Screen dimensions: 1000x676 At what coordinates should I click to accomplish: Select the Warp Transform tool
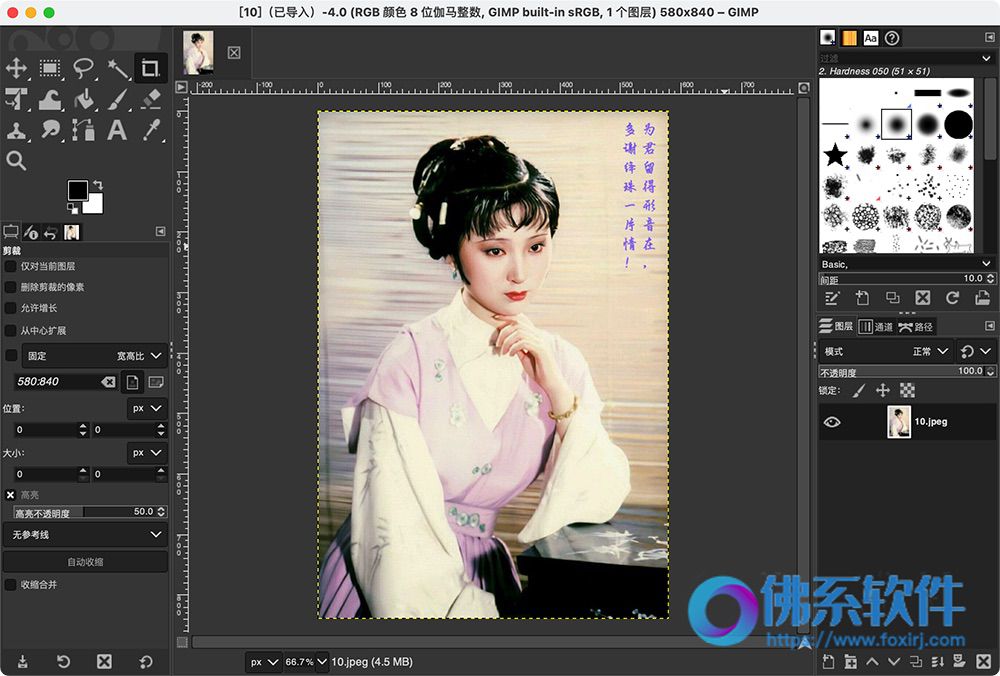click(50, 99)
